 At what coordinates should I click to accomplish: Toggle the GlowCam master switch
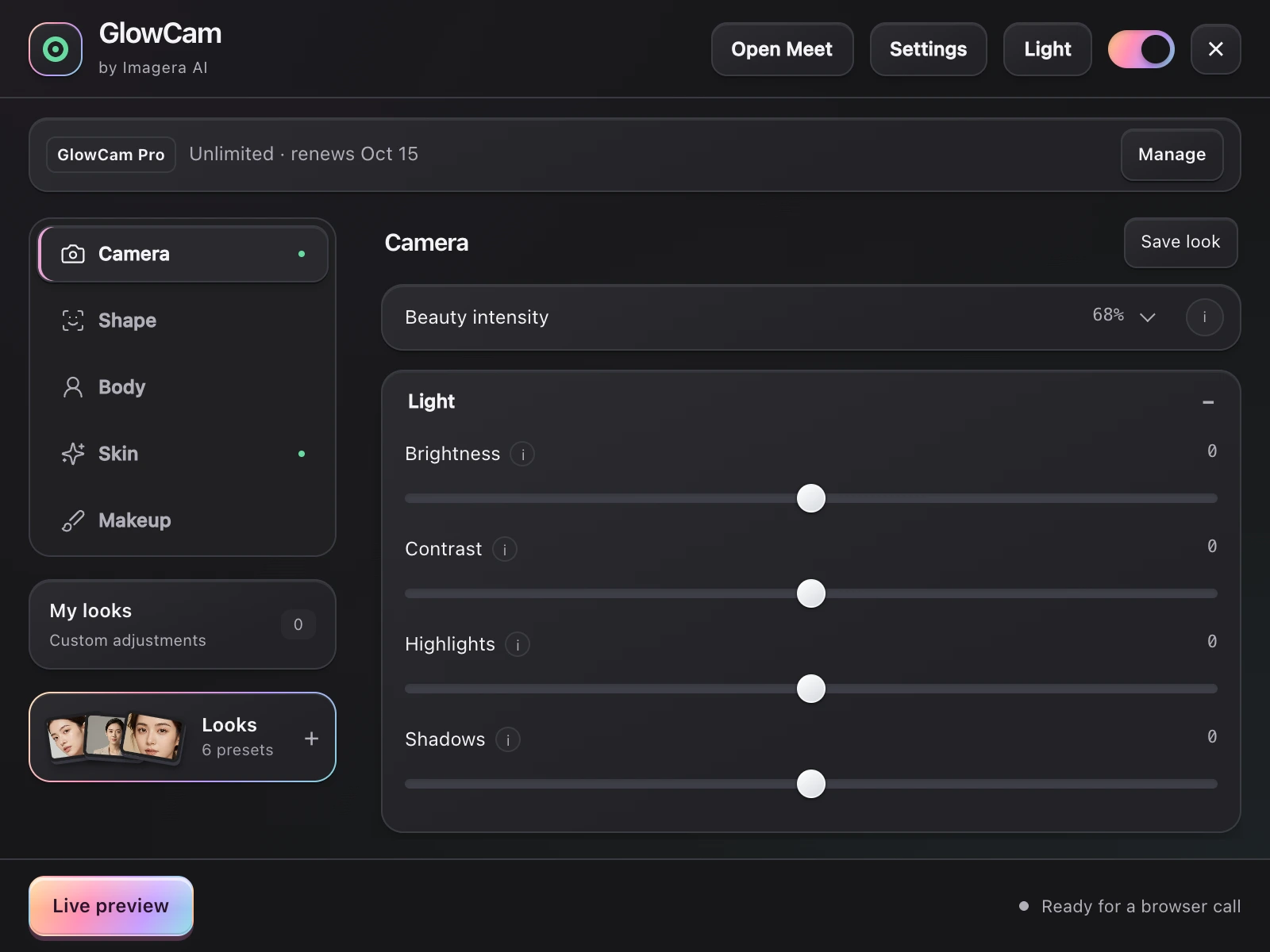pos(1141,49)
